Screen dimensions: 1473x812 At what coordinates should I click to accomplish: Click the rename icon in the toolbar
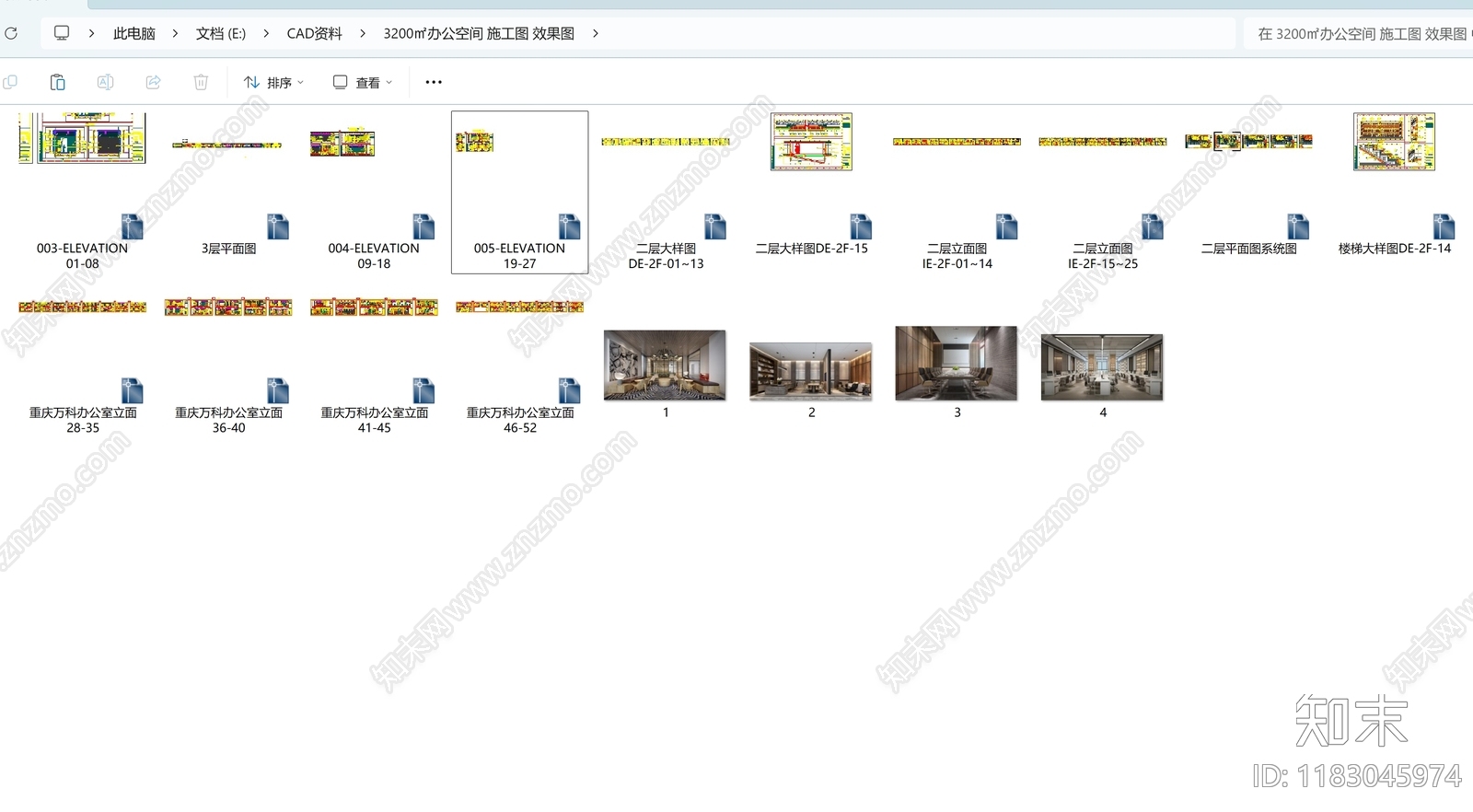click(x=105, y=82)
